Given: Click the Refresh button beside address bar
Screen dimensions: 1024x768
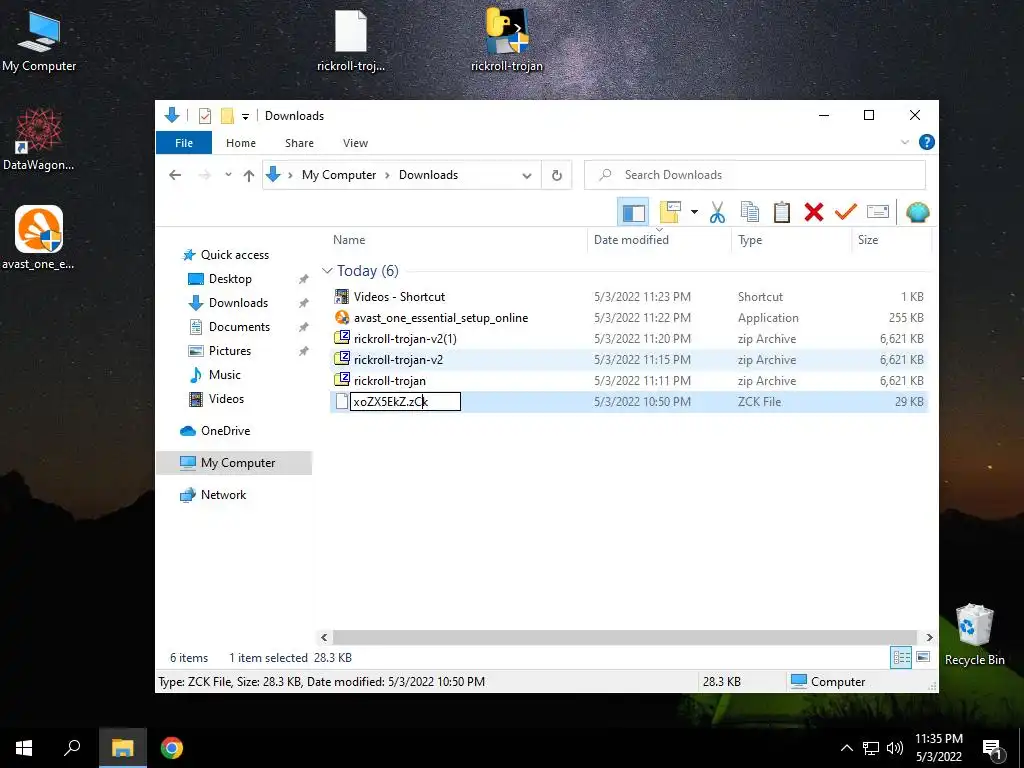Looking at the screenshot, I should [x=556, y=175].
